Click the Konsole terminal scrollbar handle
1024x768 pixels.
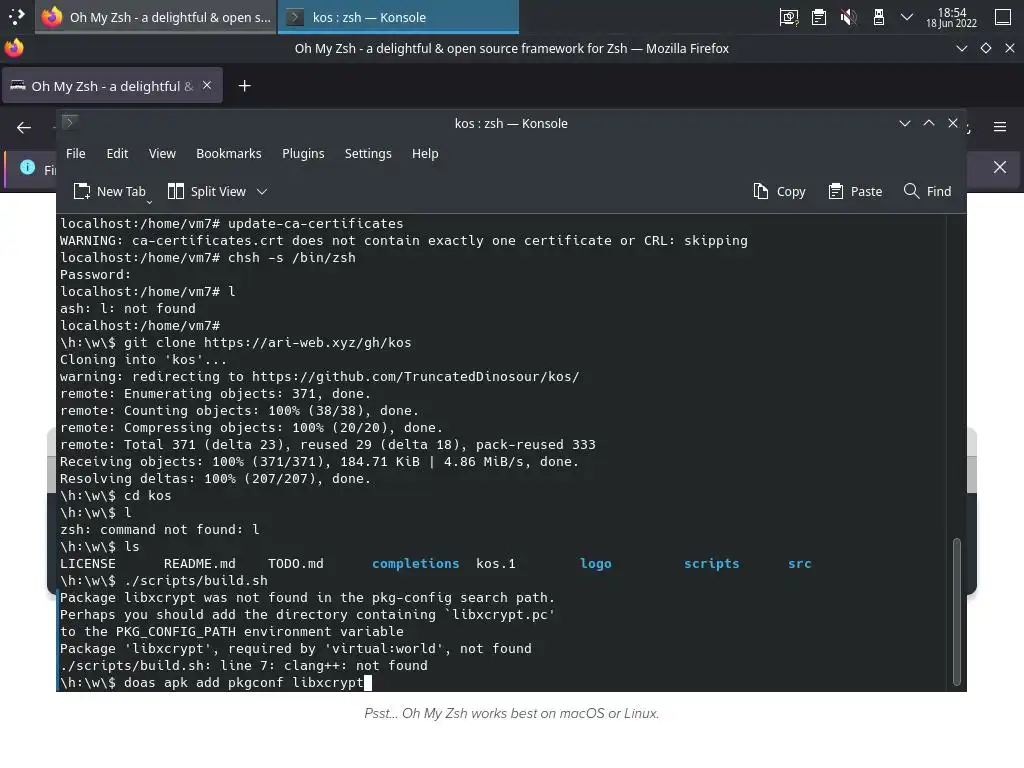957,611
